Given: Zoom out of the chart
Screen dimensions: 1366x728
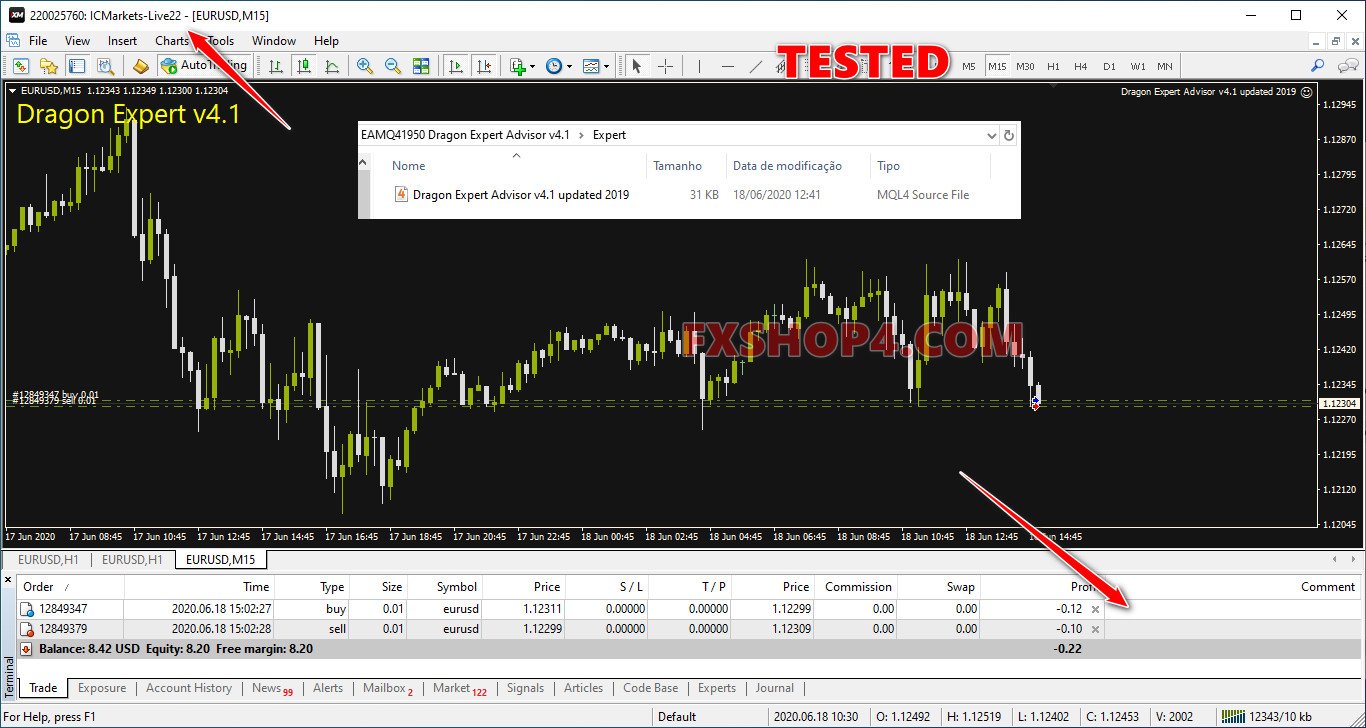Looking at the screenshot, I should pyautogui.click(x=390, y=66).
